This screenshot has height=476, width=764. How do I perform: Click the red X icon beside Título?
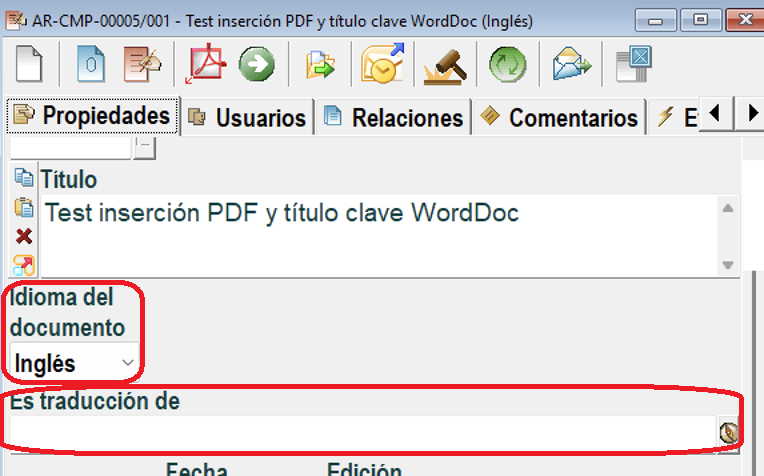coord(23,237)
